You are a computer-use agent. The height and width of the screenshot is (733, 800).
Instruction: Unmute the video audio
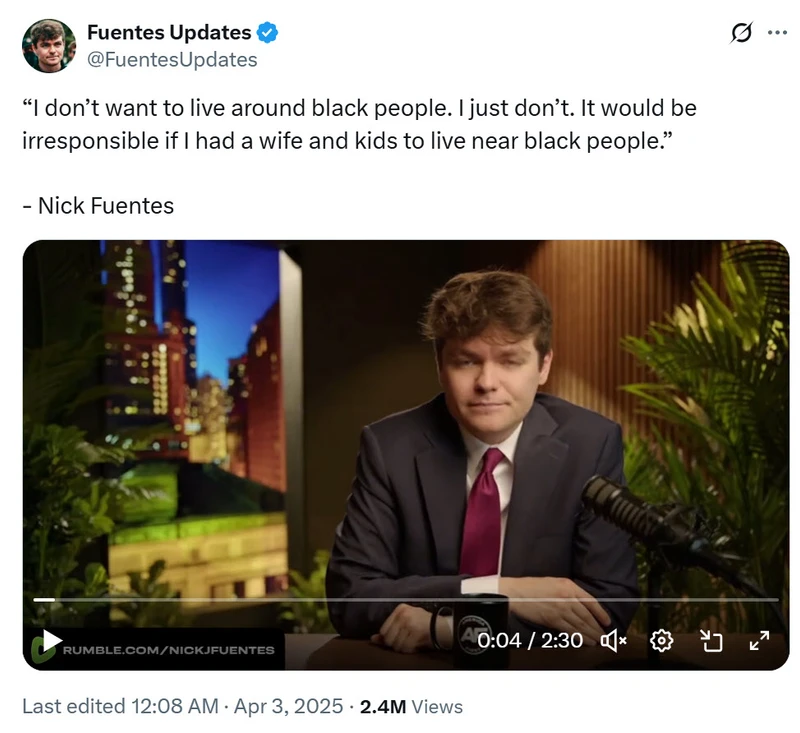[613, 641]
